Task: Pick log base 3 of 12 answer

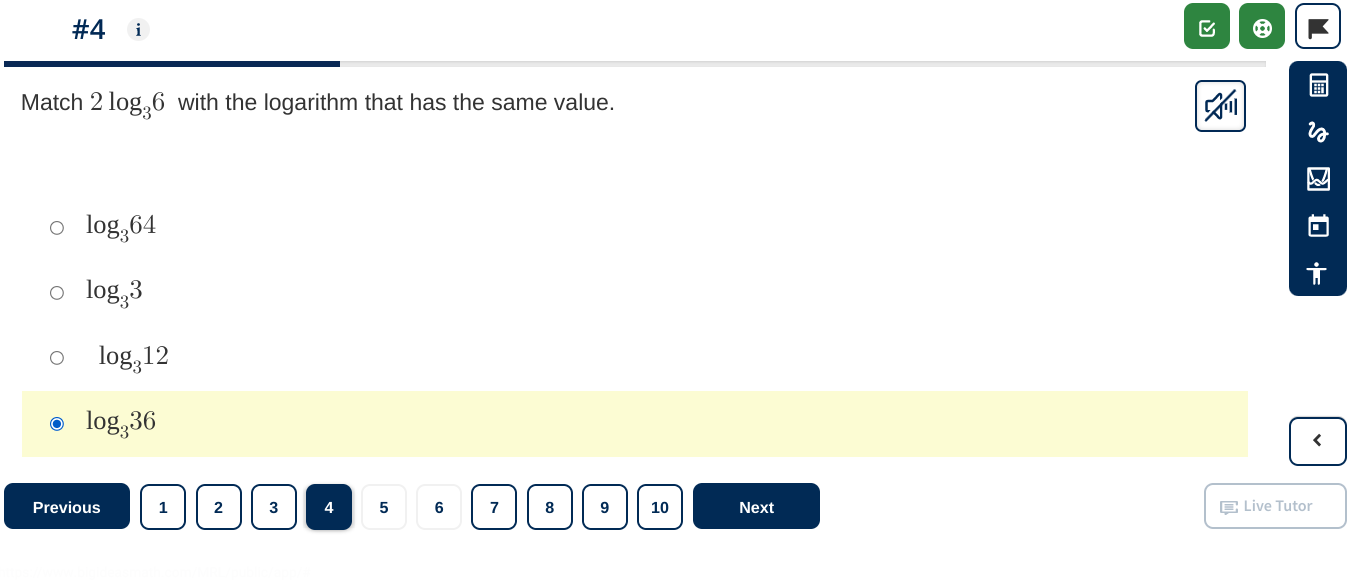Action: (57, 357)
